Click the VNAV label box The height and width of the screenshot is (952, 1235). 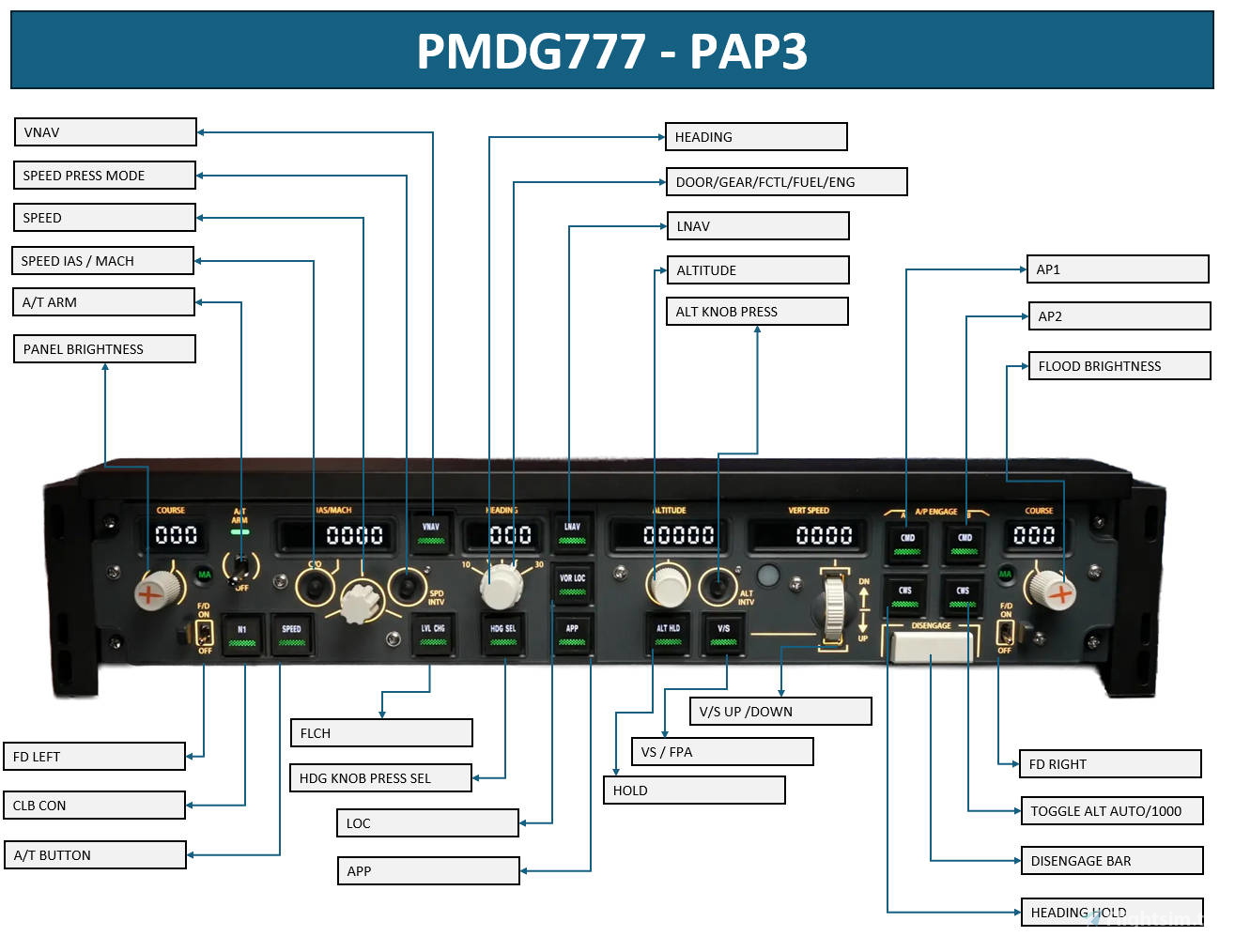(x=105, y=132)
